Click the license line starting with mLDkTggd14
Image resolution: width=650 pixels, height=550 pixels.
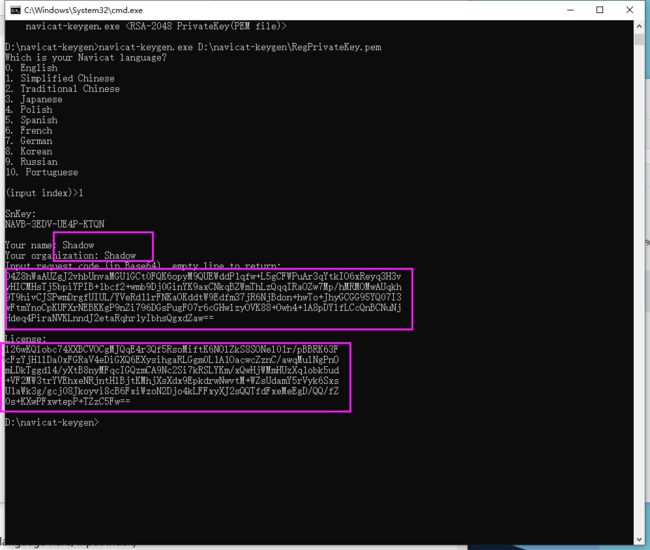tap(172, 370)
